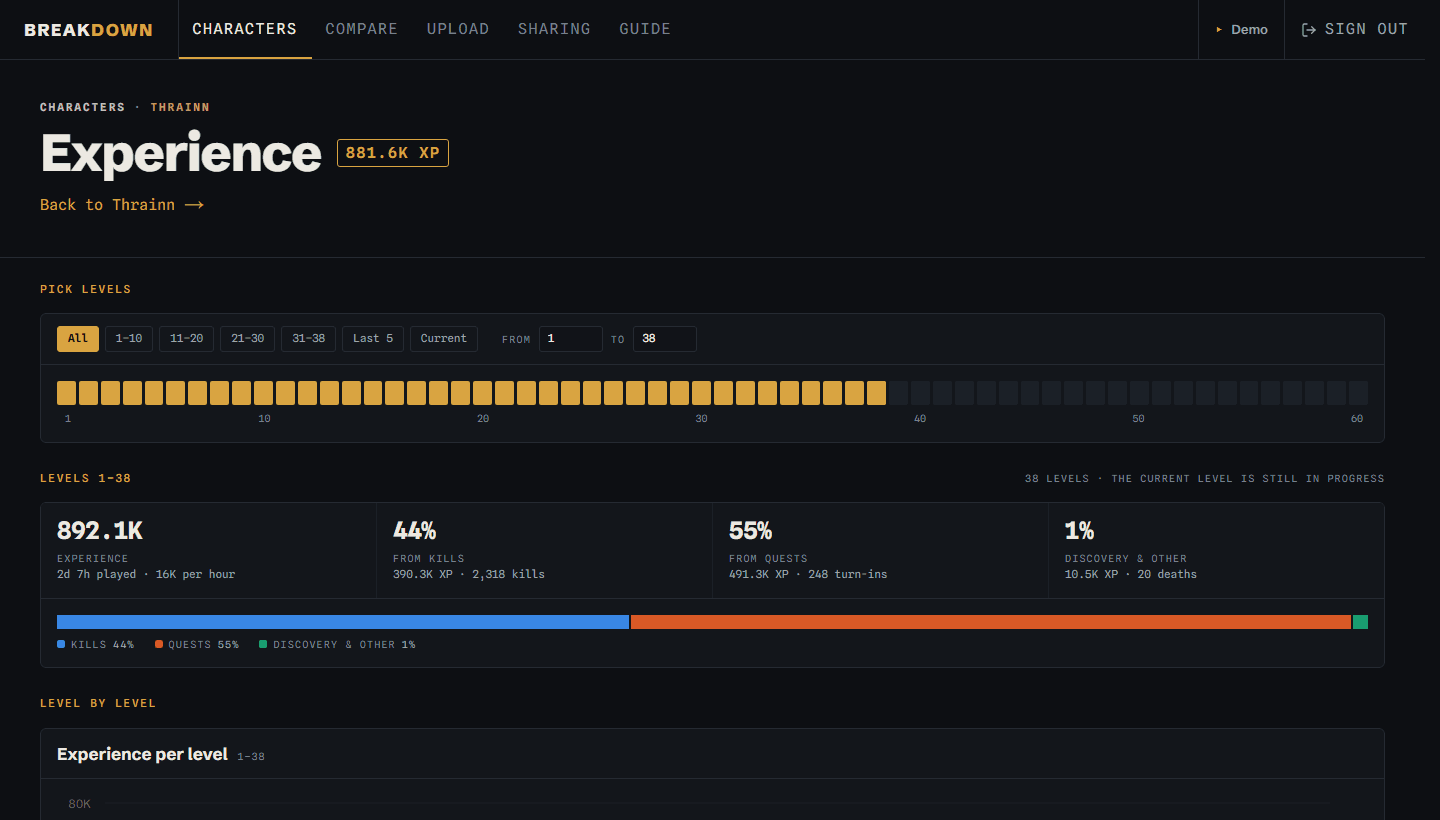Click the 55% From Quests figure

tap(751, 531)
